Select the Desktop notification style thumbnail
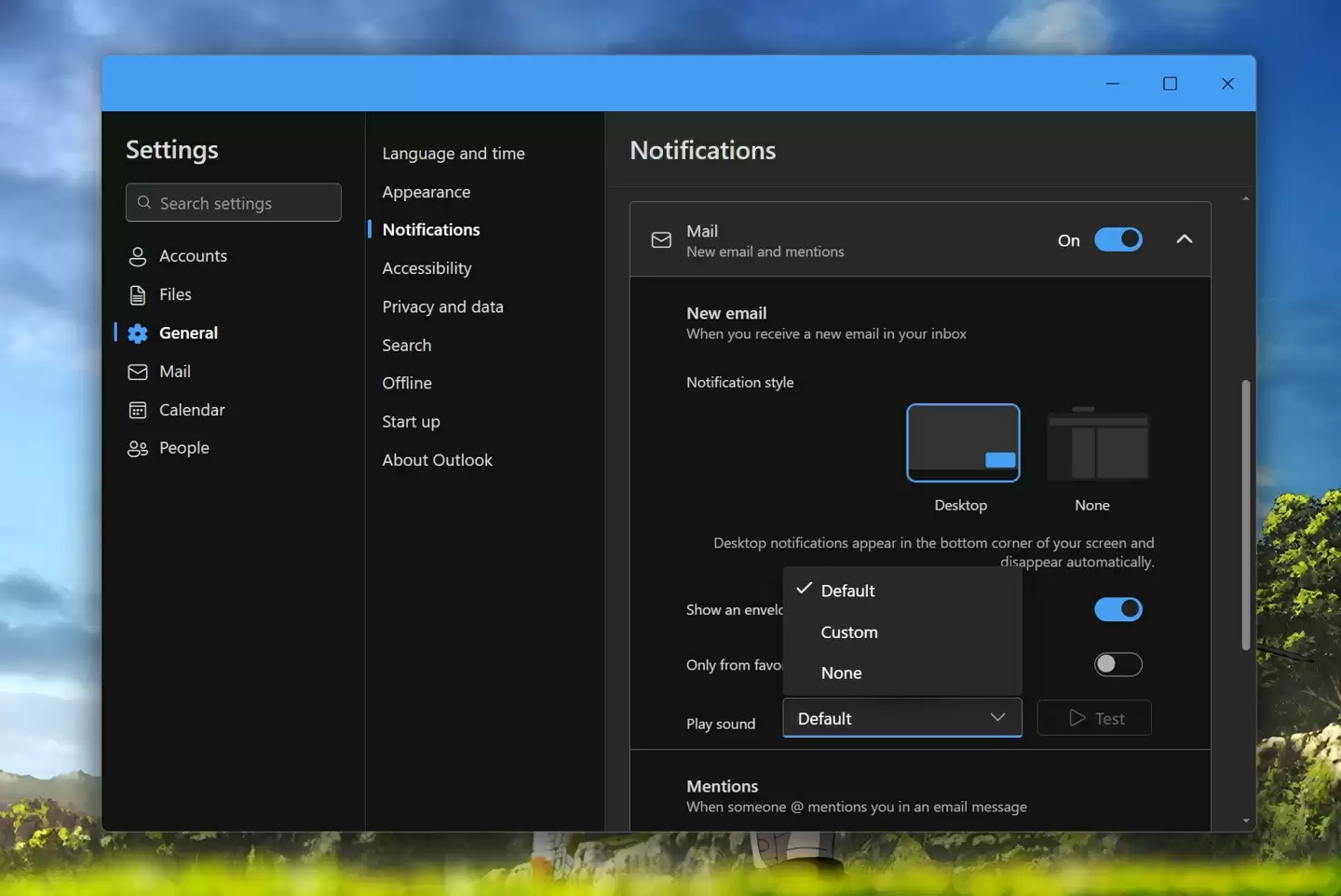1341x896 pixels. 962,443
